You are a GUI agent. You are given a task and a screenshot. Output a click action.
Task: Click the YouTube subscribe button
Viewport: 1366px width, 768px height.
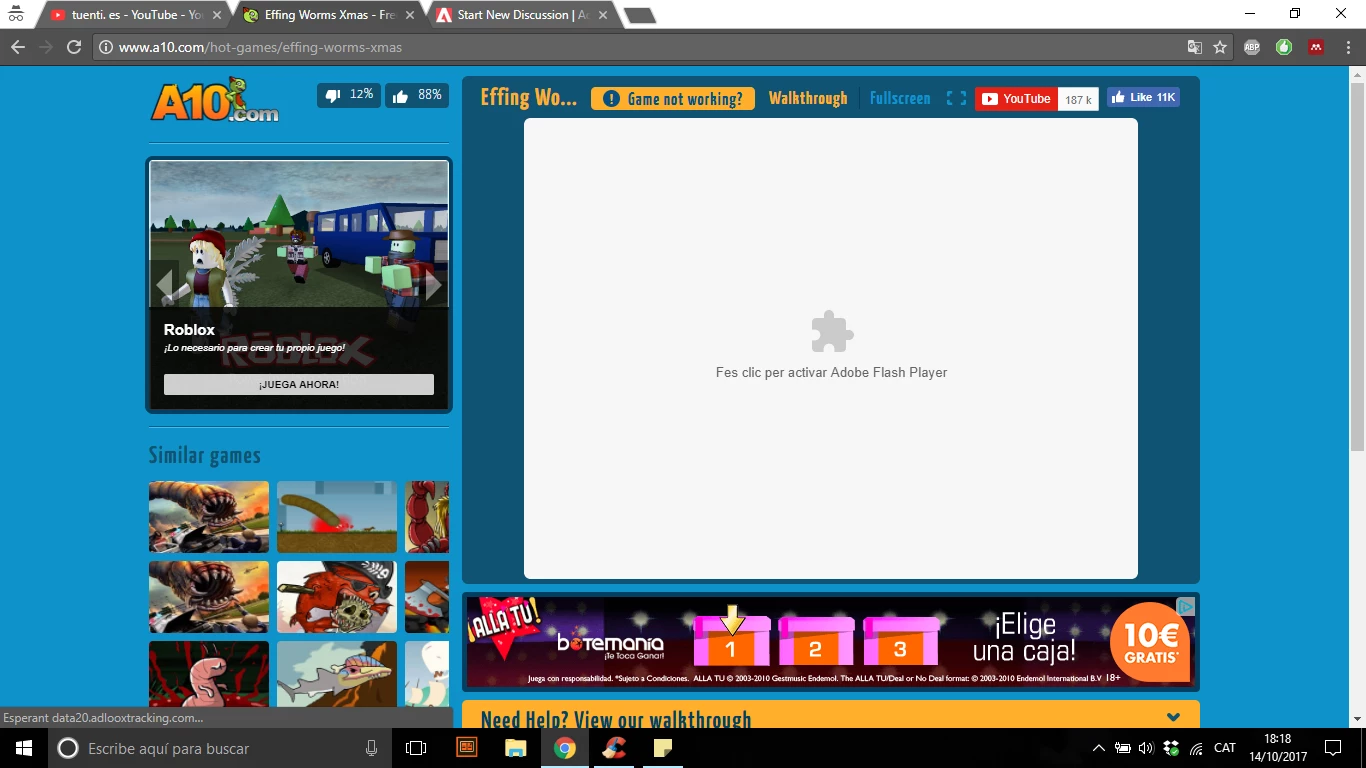[x=1016, y=98]
